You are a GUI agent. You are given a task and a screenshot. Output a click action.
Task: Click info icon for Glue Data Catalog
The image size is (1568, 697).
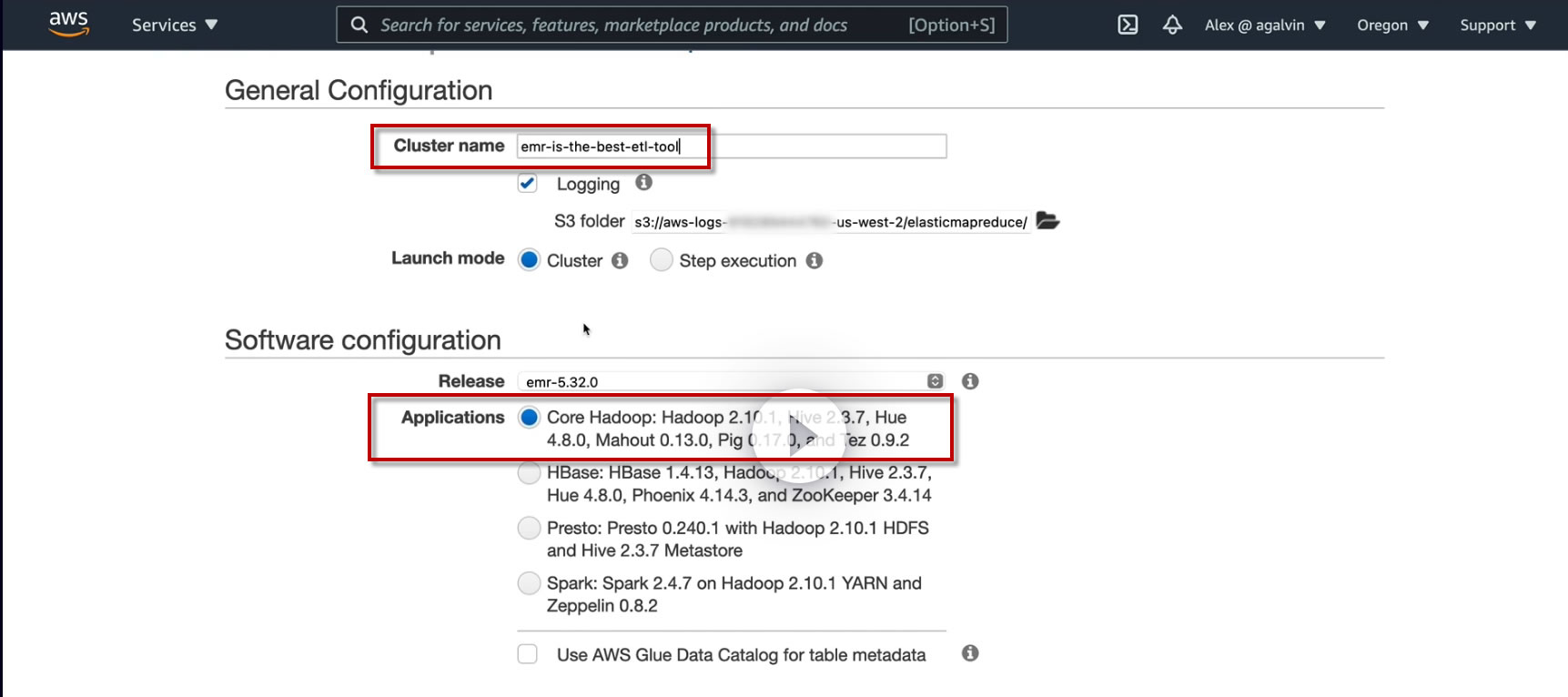coord(970,653)
